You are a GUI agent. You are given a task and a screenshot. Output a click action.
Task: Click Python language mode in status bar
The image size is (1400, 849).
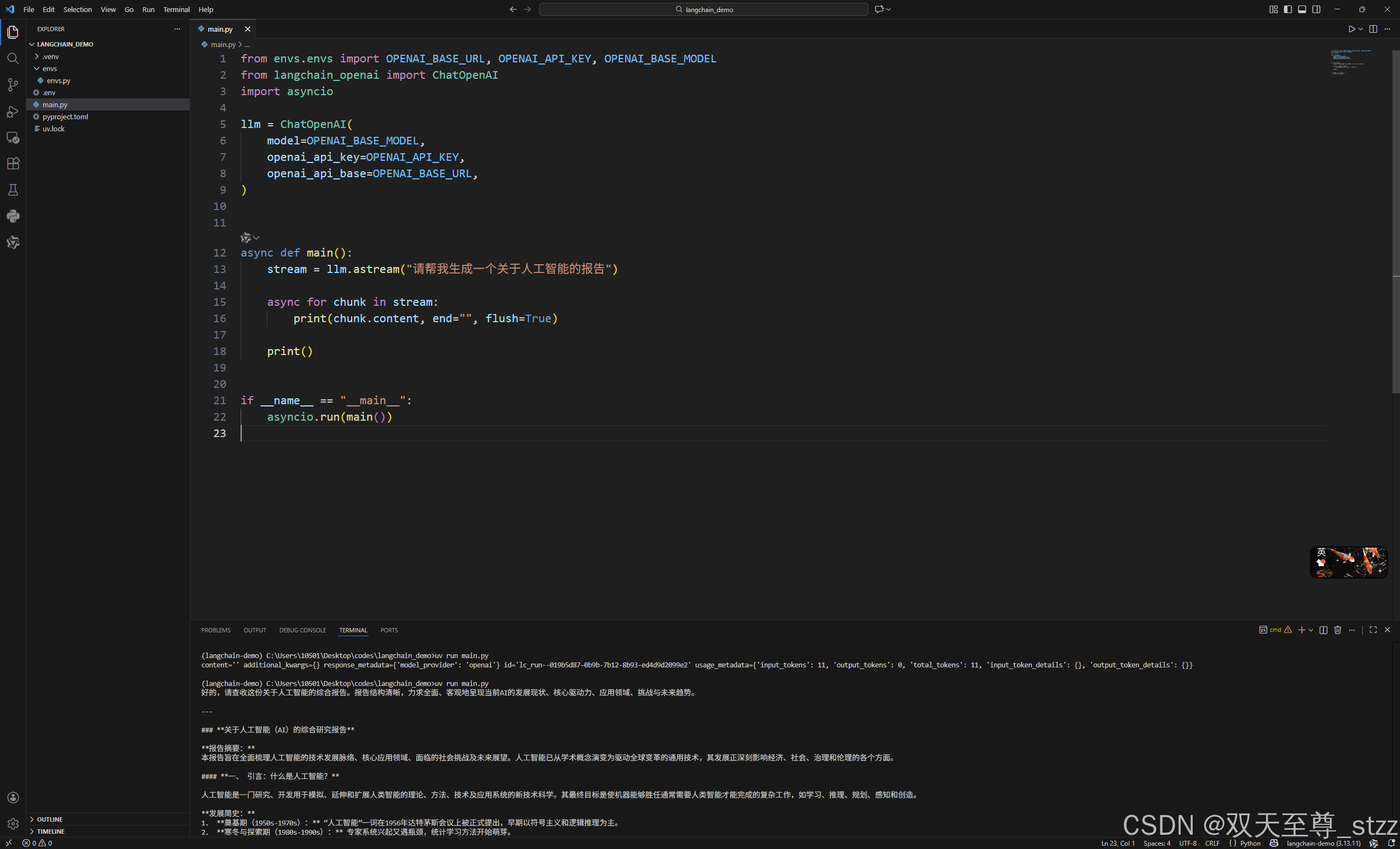point(1250,843)
